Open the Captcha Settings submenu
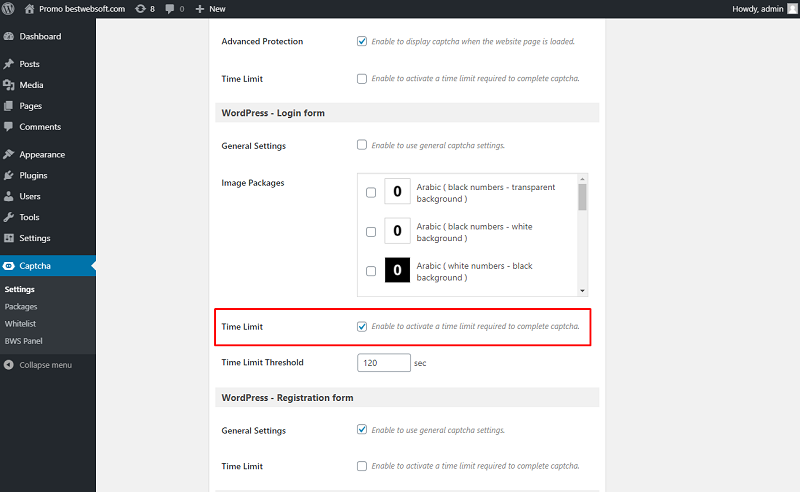The height and width of the screenshot is (492, 800). (x=19, y=289)
